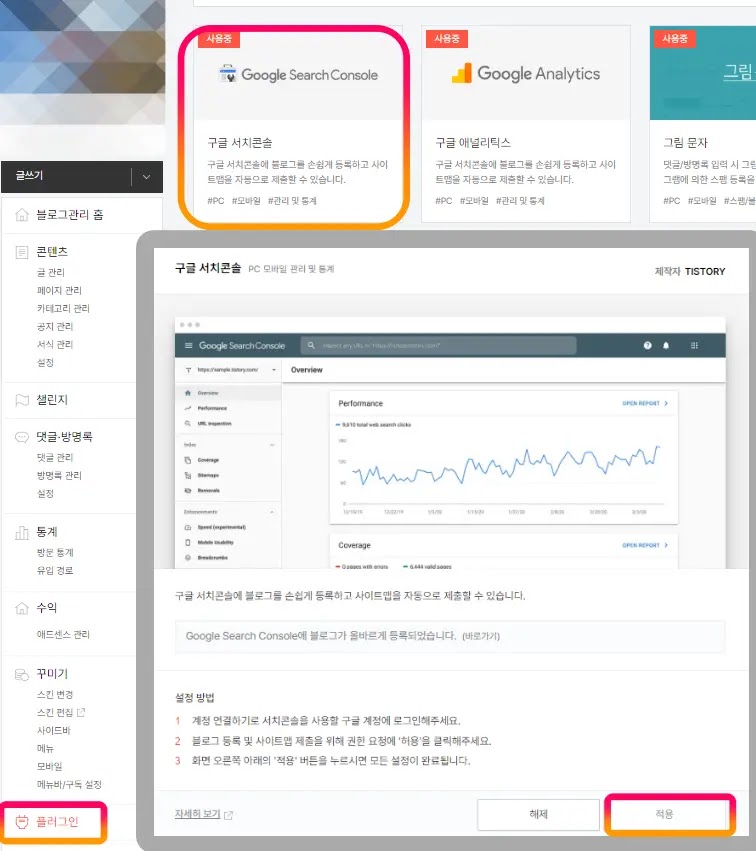Click the 챌린지 flag icon

22,400
